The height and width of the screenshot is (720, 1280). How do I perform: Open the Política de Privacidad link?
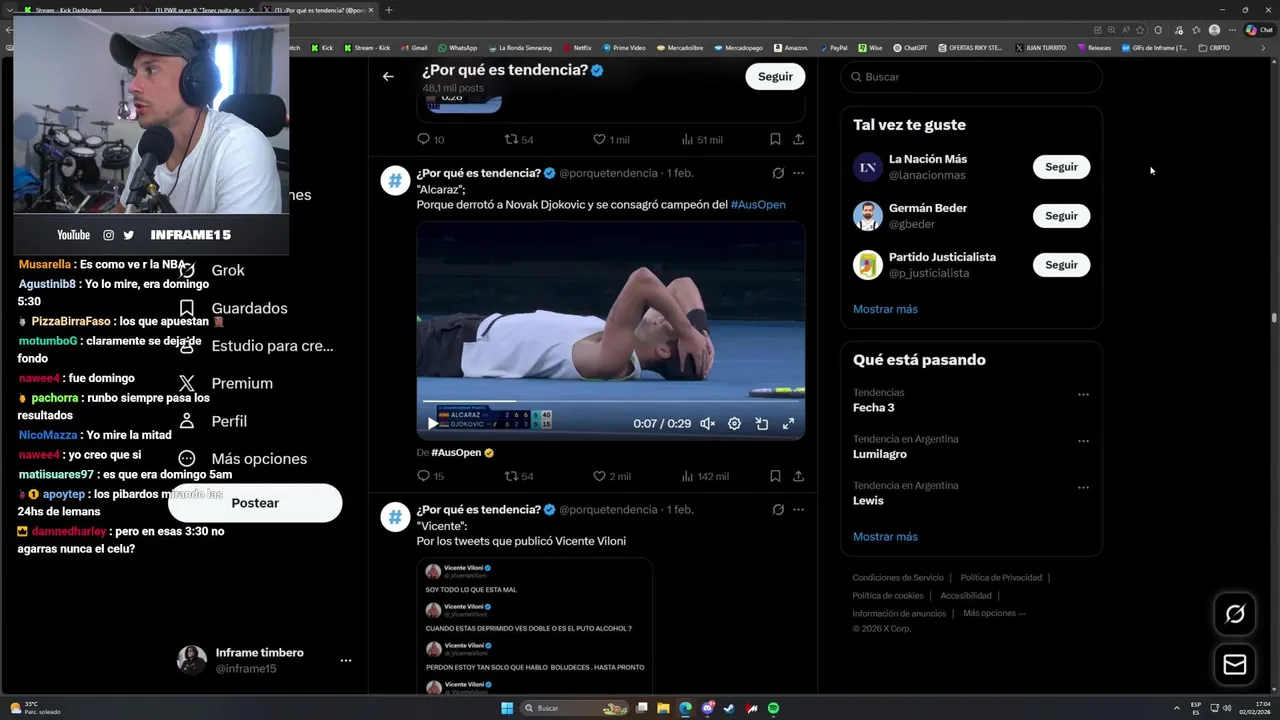coord(1001,578)
